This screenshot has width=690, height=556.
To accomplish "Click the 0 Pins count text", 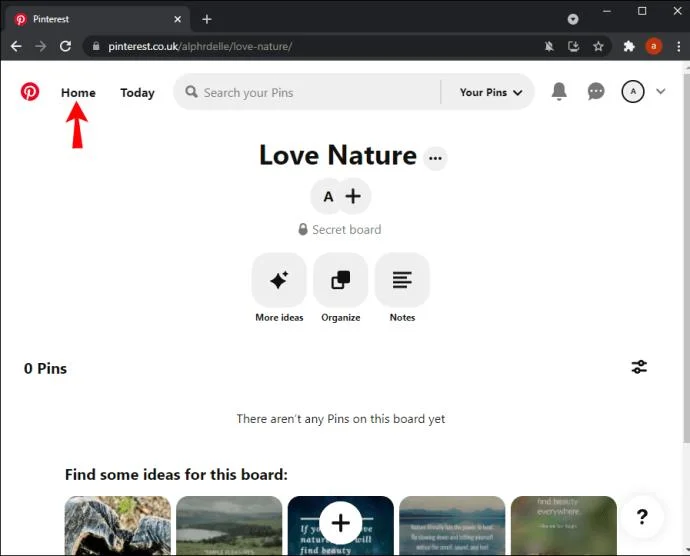I will click(x=45, y=368).
